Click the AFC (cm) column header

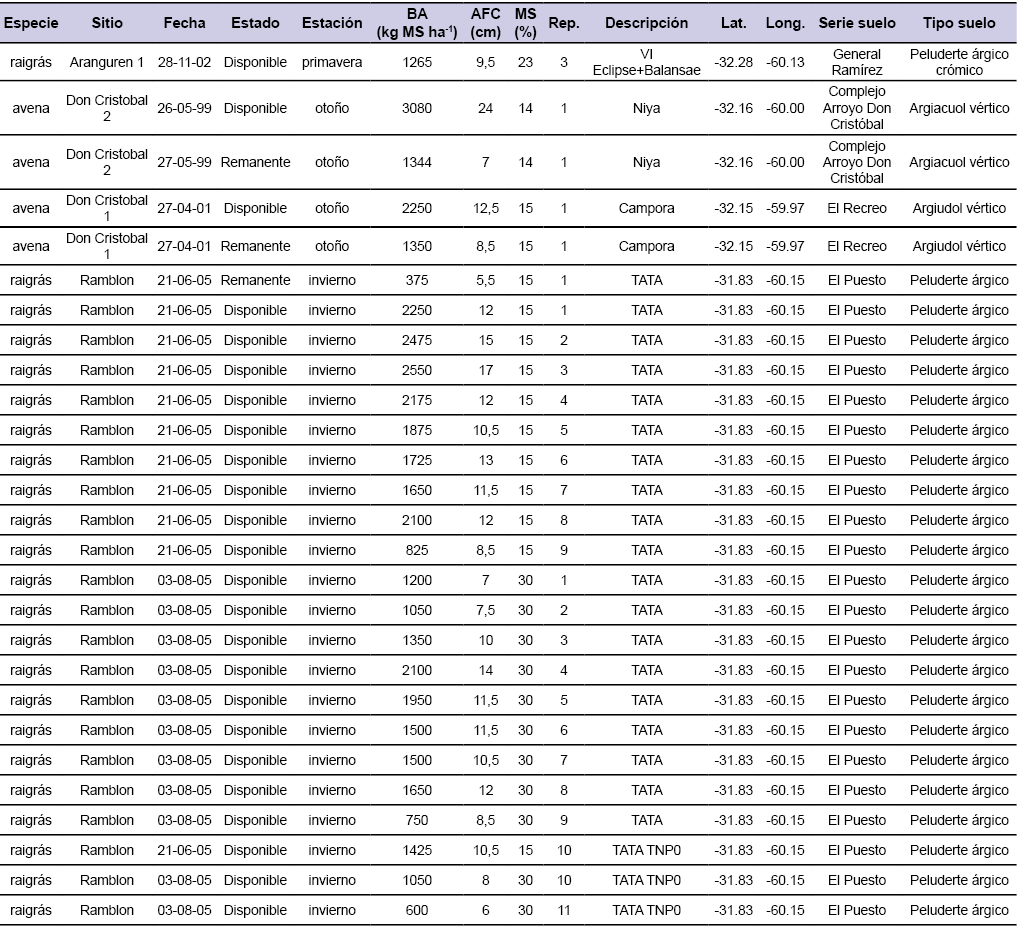pos(485,24)
